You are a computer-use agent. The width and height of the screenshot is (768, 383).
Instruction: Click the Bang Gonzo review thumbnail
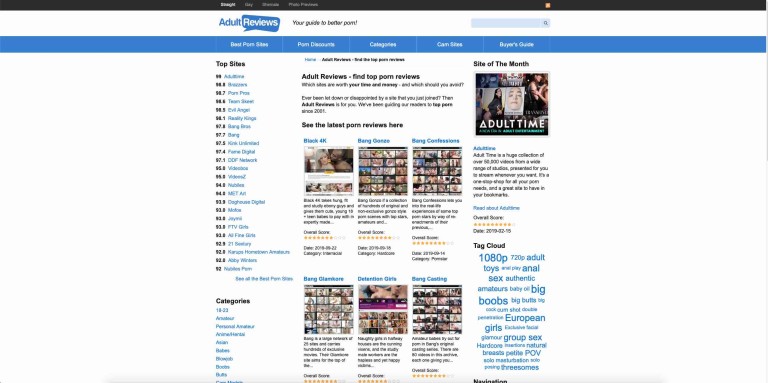click(x=383, y=171)
